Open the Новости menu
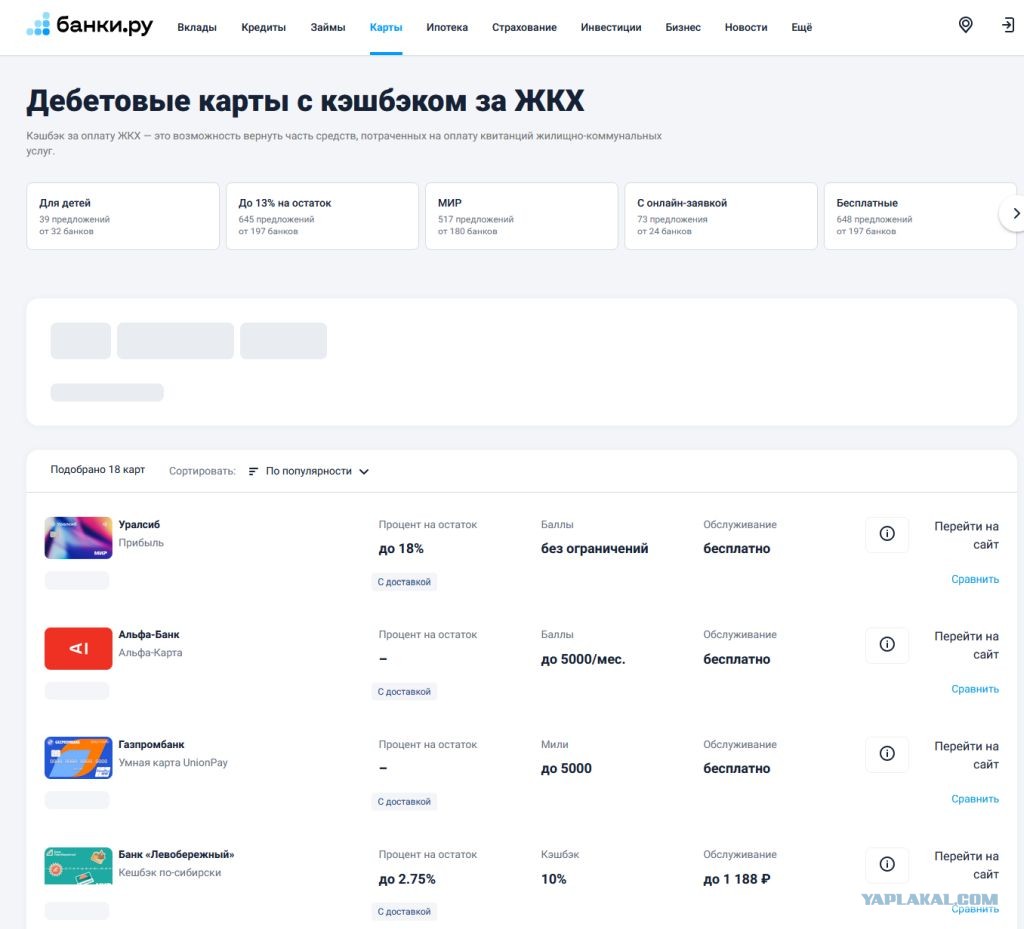Screen dimensions: 1024x929 (746, 27)
